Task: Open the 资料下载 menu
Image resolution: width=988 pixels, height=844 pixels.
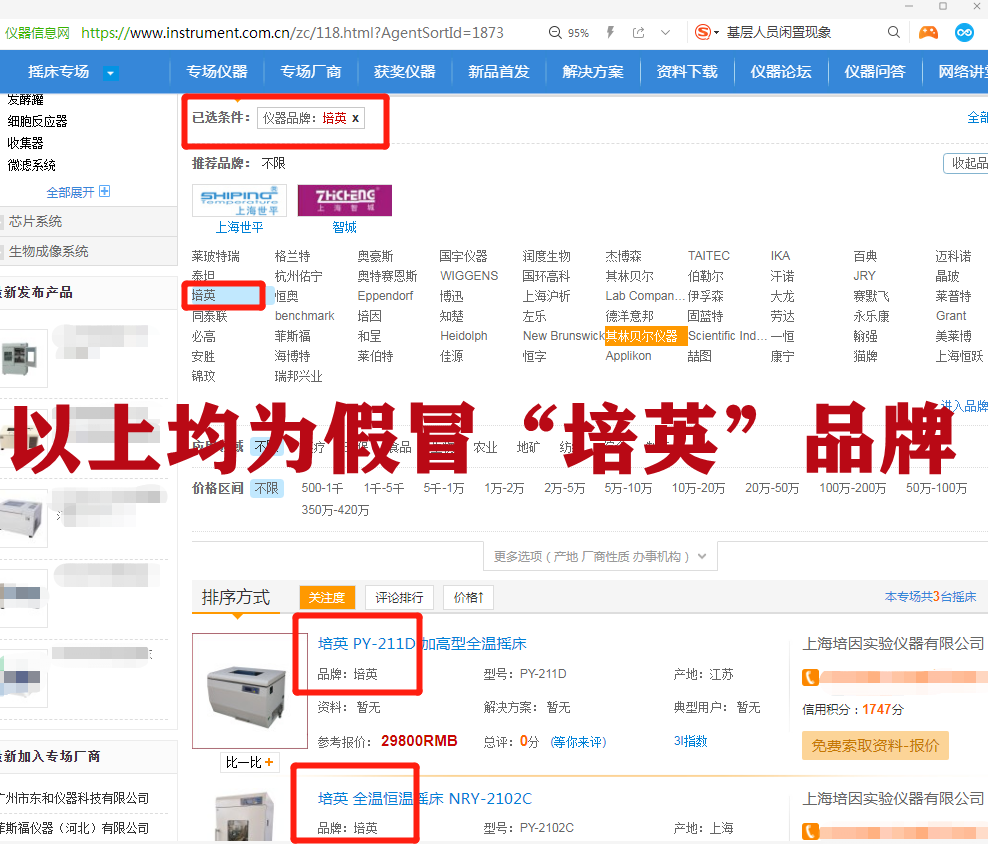Action: click(x=687, y=72)
